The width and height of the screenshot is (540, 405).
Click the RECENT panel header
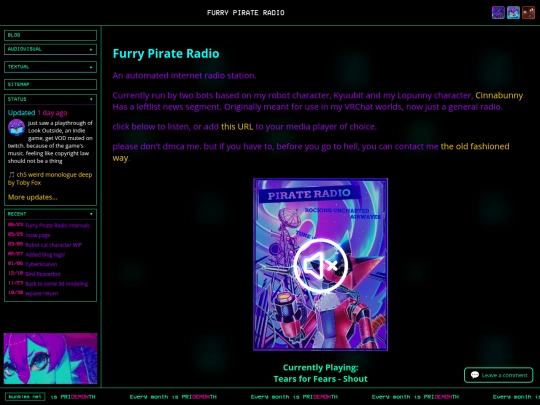[50, 214]
